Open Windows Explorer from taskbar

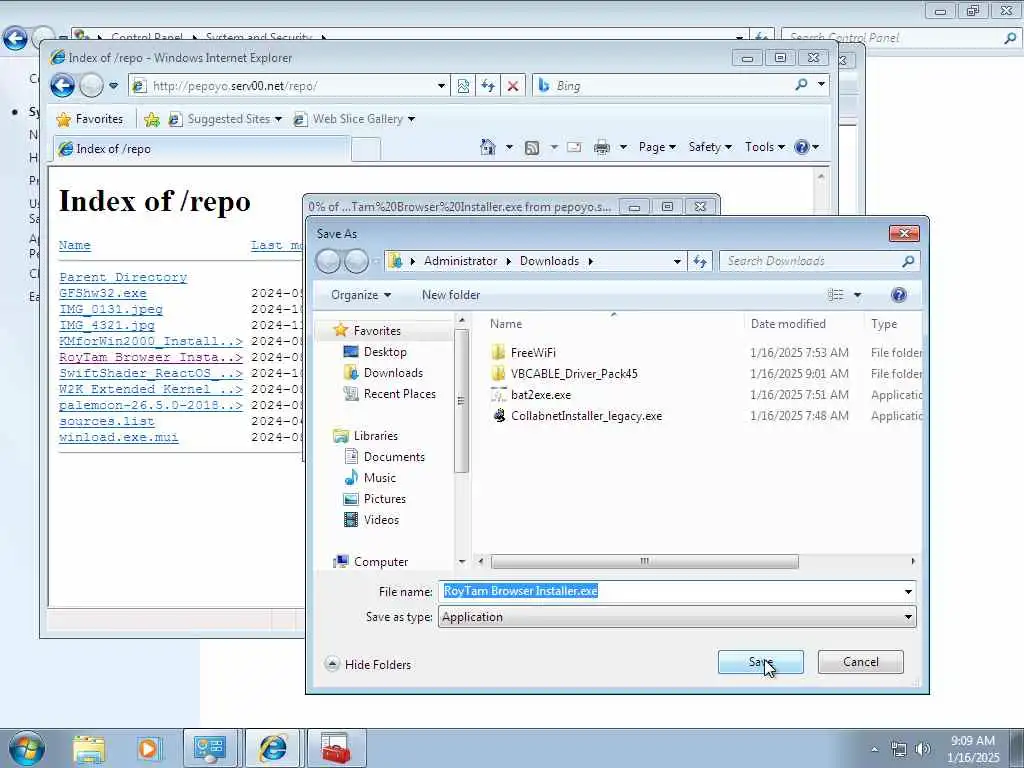pyautogui.click(x=89, y=748)
